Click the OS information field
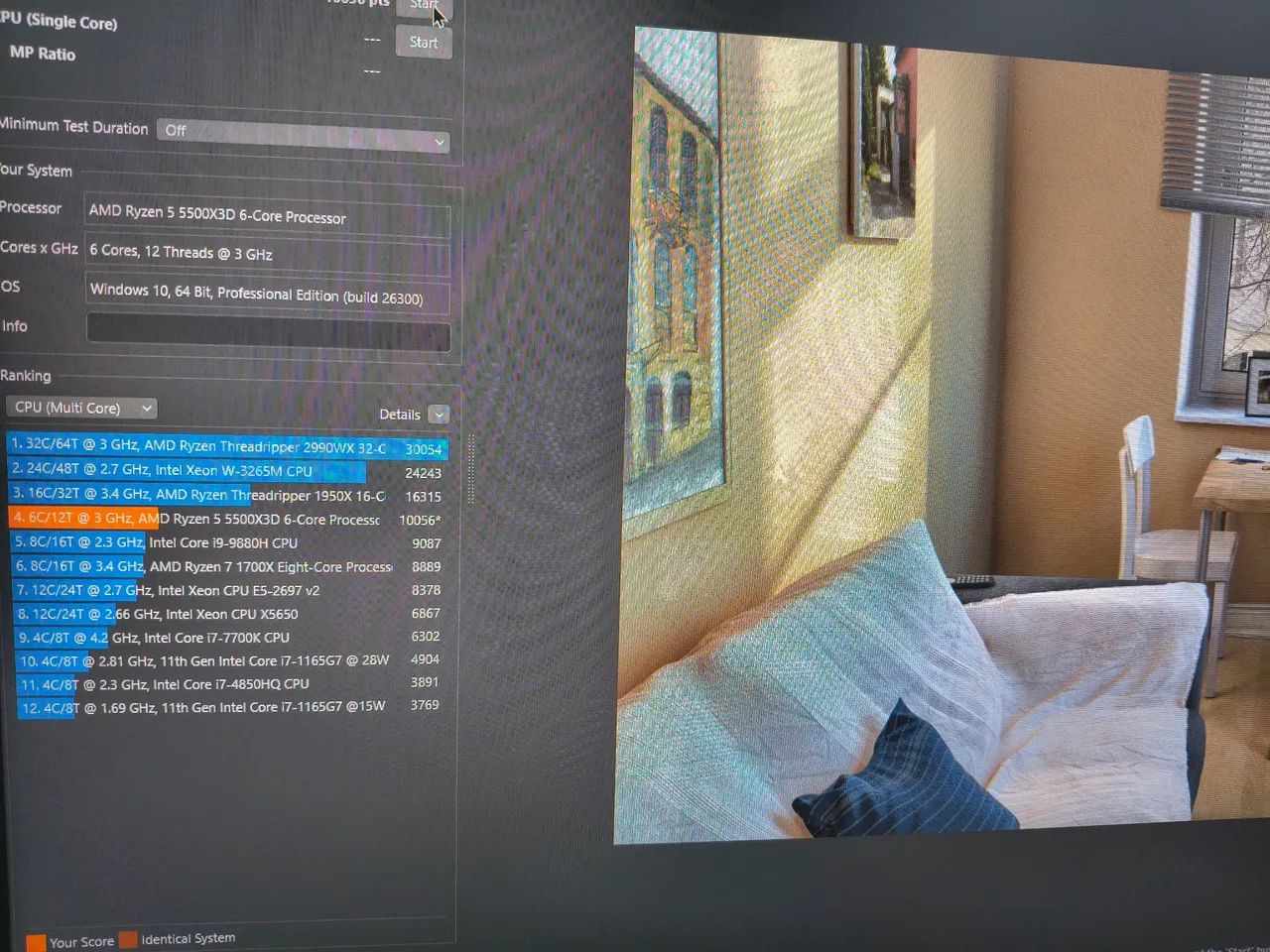This screenshot has height=952, width=1270. (268, 295)
